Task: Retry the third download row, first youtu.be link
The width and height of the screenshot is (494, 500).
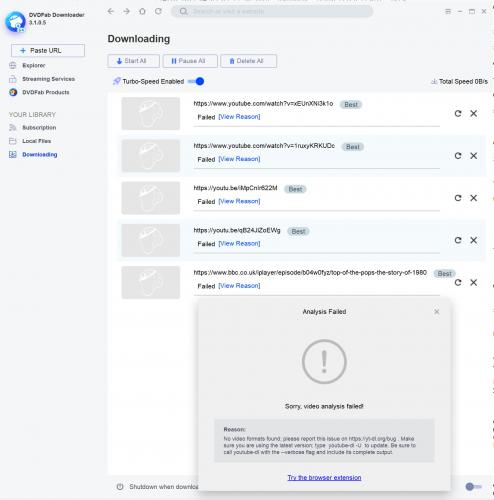Action: tap(458, 198)
